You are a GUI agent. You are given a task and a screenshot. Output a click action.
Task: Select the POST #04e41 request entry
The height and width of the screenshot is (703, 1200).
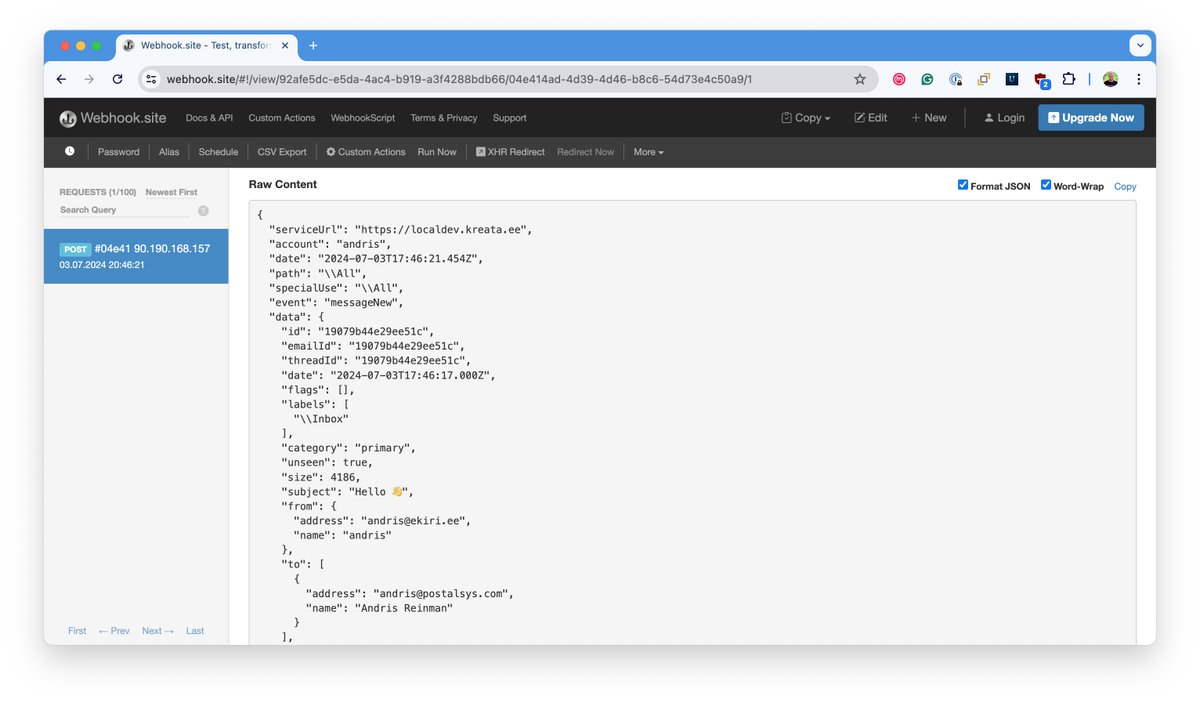click(136, 256)
